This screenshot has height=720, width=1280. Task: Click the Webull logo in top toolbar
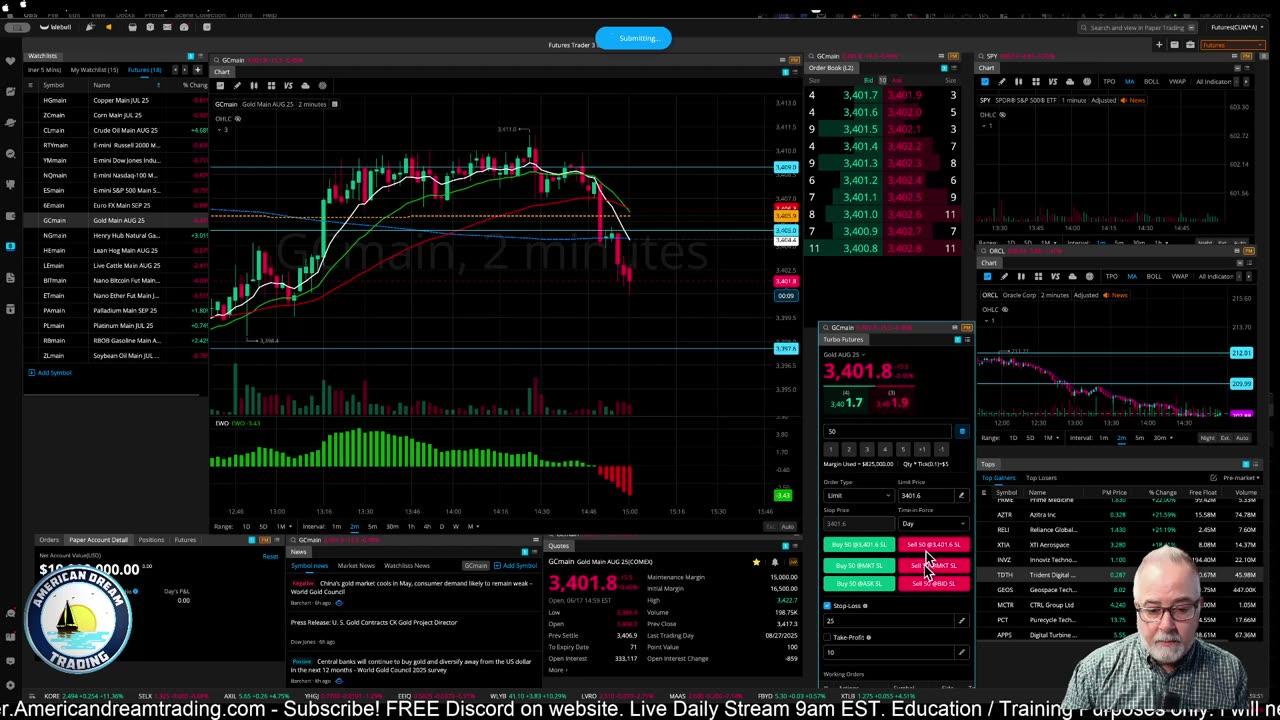pyautogui.click(x=55, y=27)
